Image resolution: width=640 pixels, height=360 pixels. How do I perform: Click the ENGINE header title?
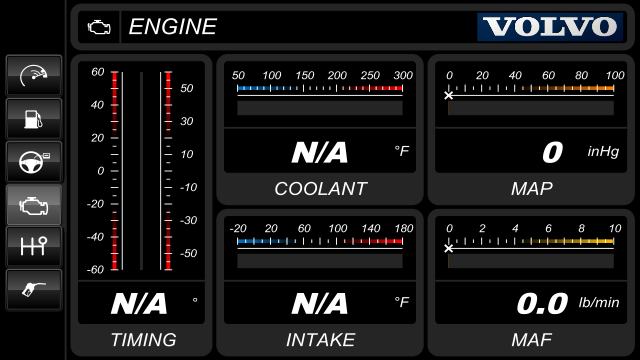pyautogui.click(x=173, y=27)
